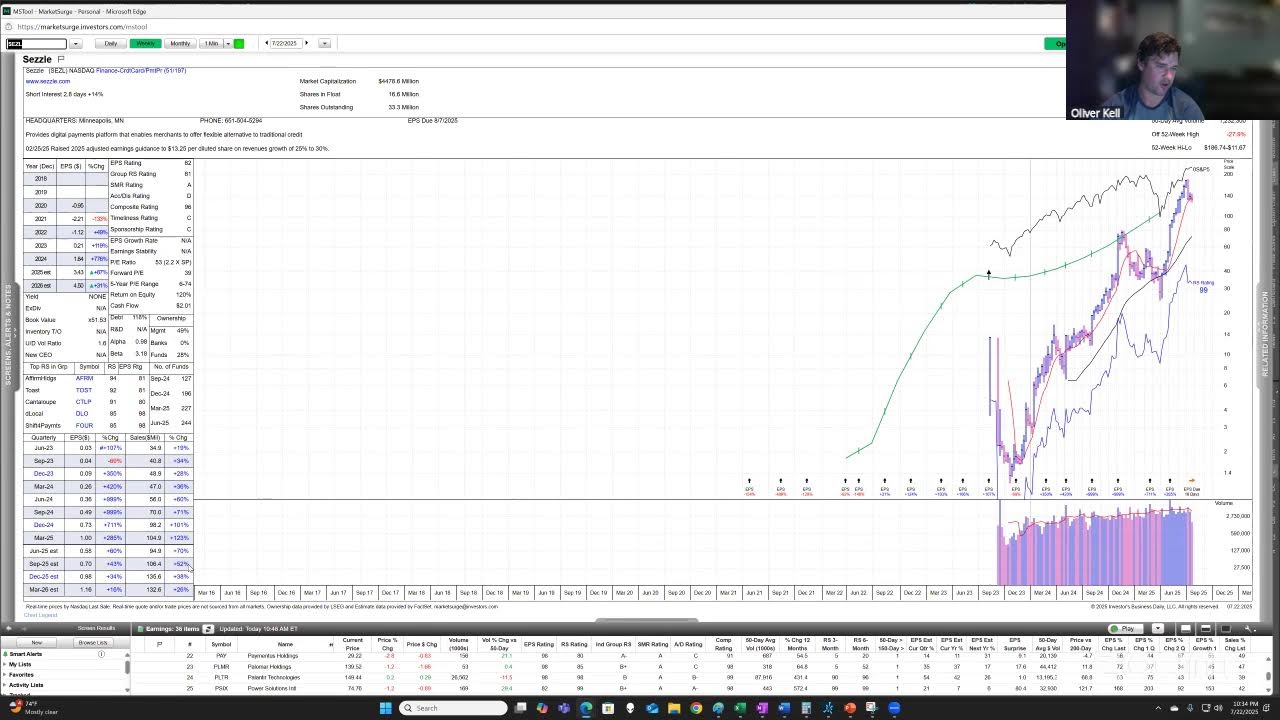Click the green indicator square beside 1 Min

point(239,43)
